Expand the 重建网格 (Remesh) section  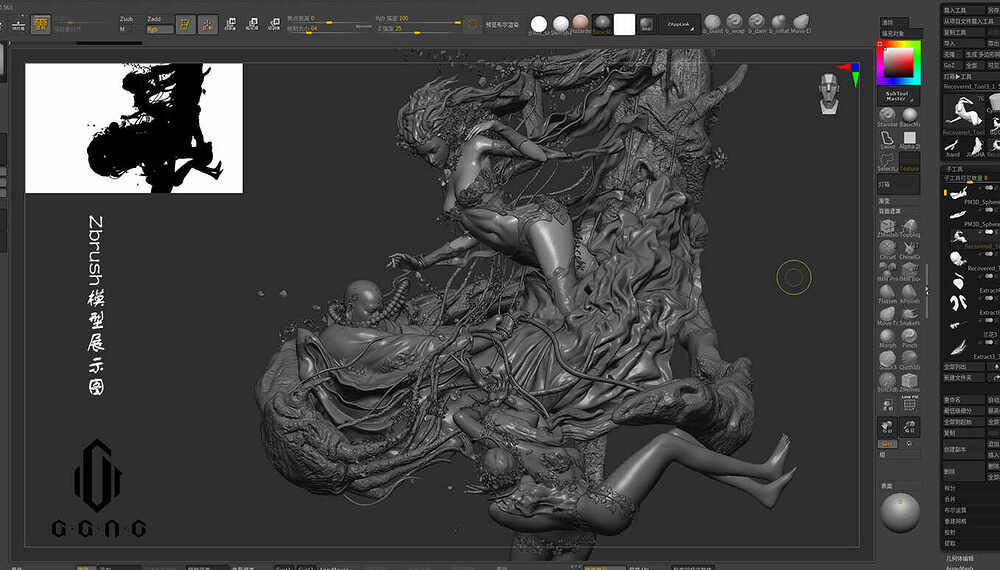point(955,521)
